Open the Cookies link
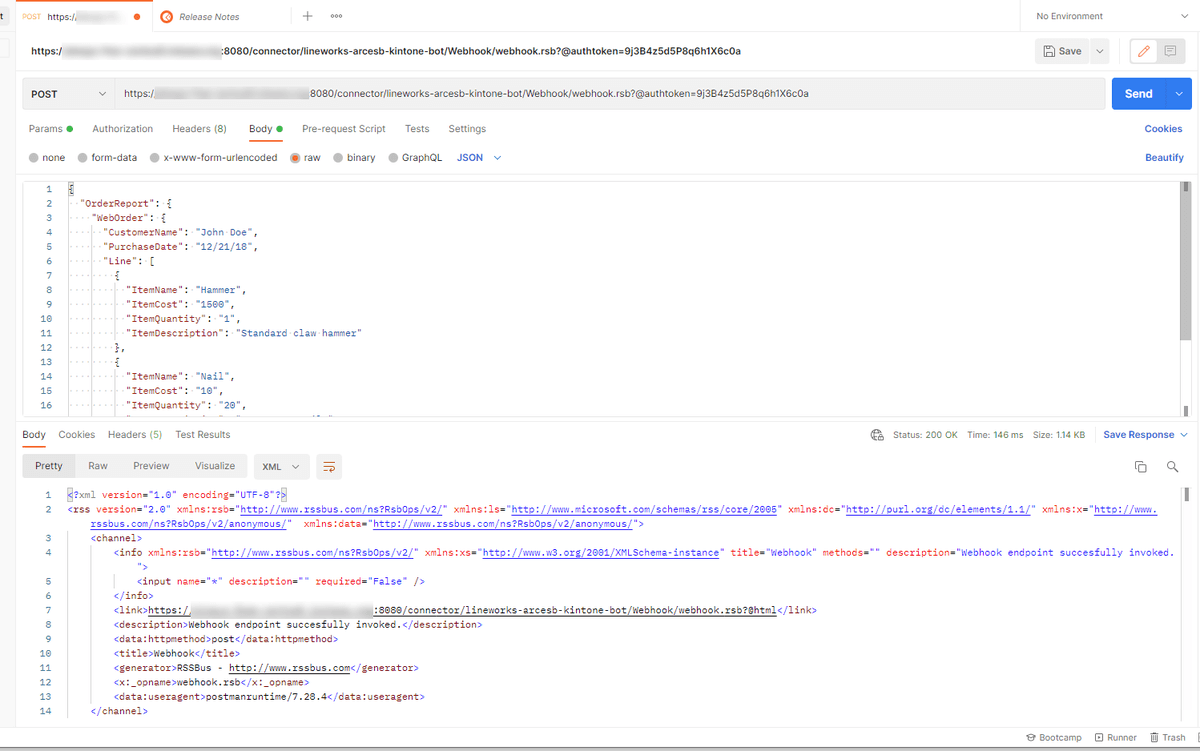 coord(1163,129)
